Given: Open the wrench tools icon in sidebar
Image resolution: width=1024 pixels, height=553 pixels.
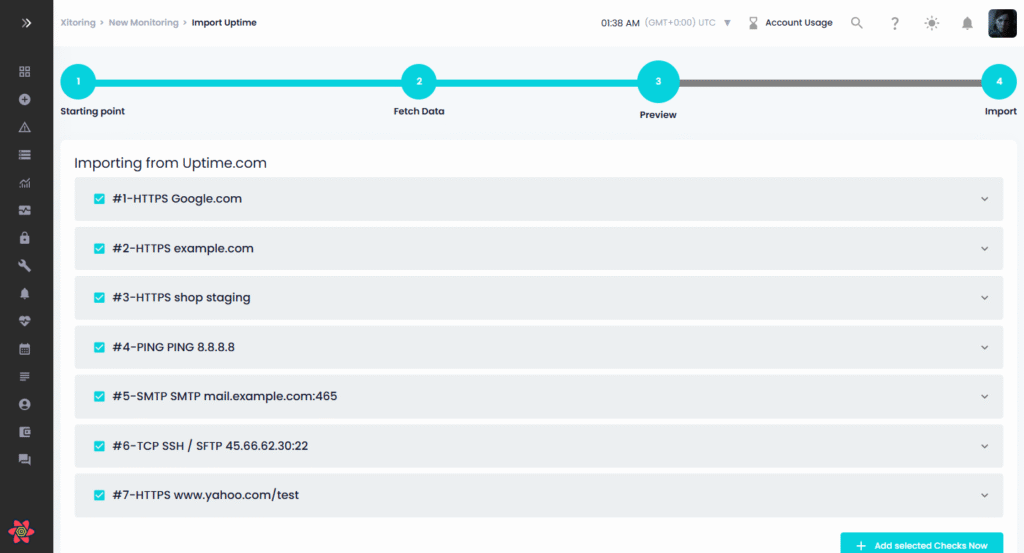Looking at the screenshot, I should pyautogui.click(x=25, y=266).
